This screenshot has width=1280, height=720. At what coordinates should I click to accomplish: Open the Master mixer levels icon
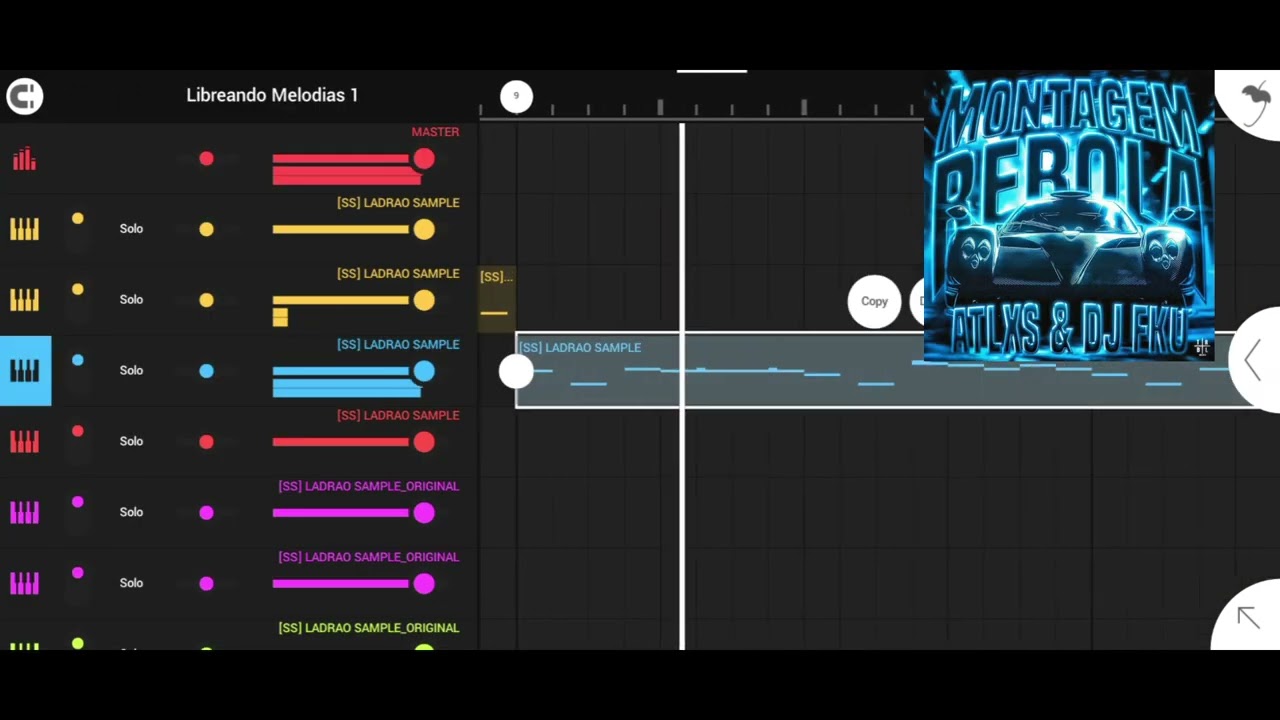coord(24,159)
